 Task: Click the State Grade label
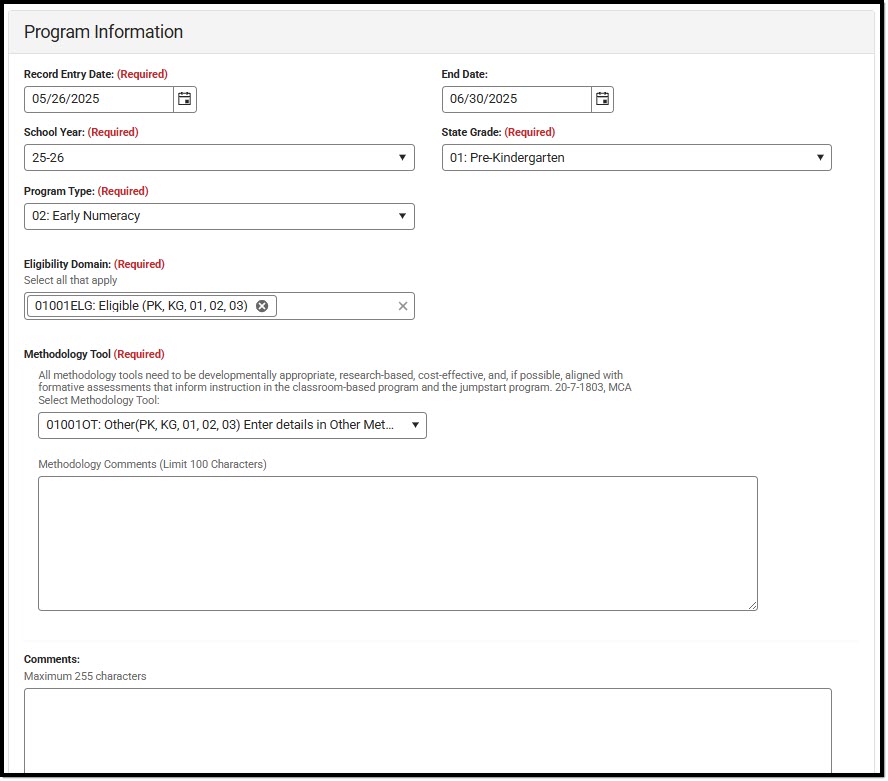498,132
